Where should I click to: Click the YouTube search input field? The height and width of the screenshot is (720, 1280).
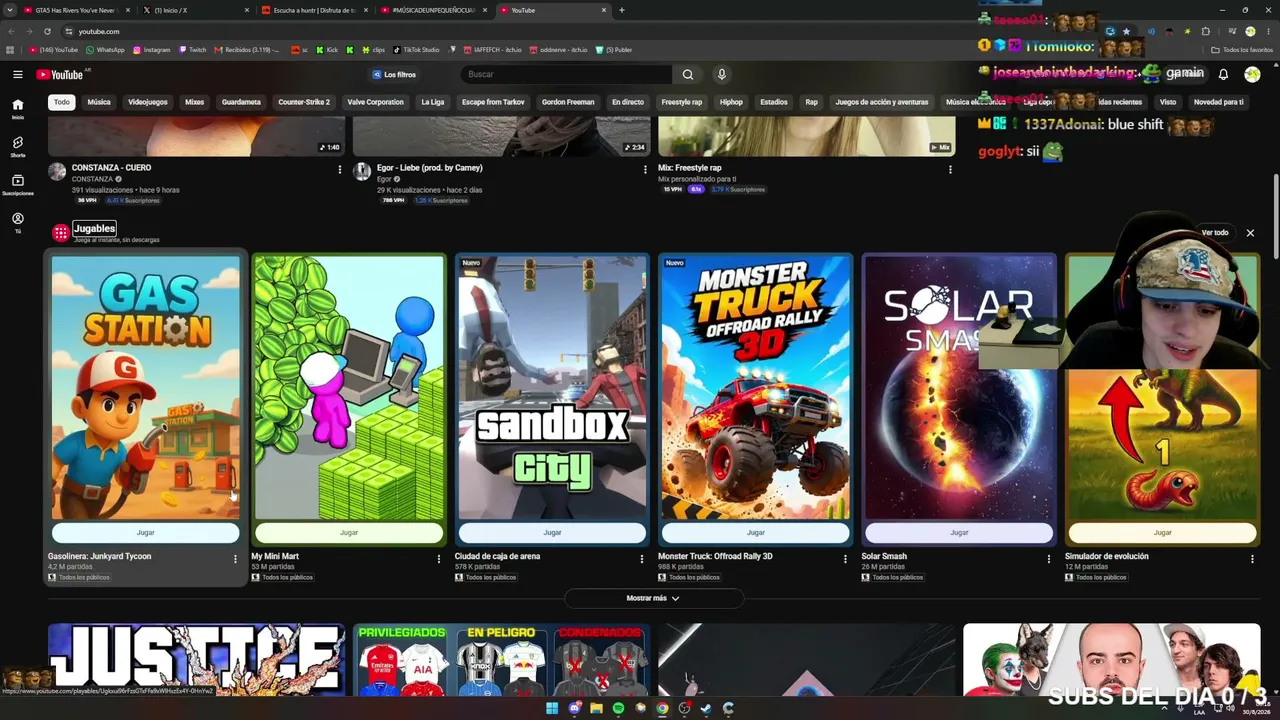[x=567, y=74]
